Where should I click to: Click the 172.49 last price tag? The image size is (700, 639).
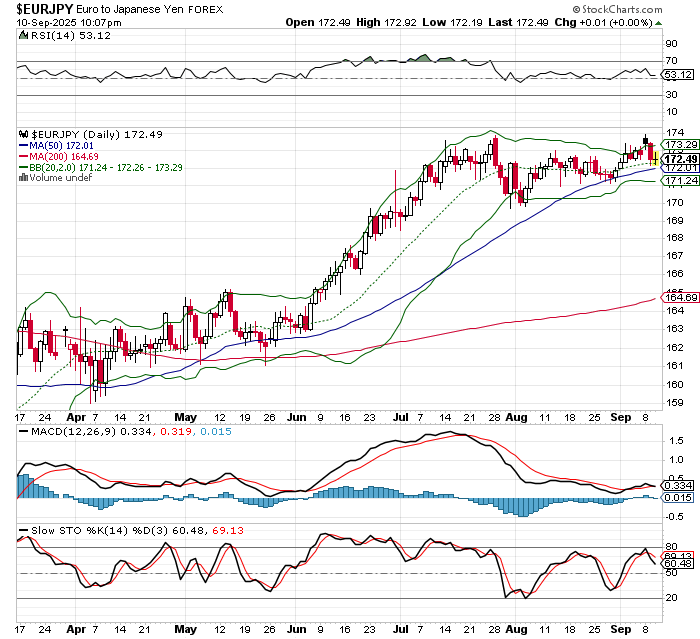680,159
